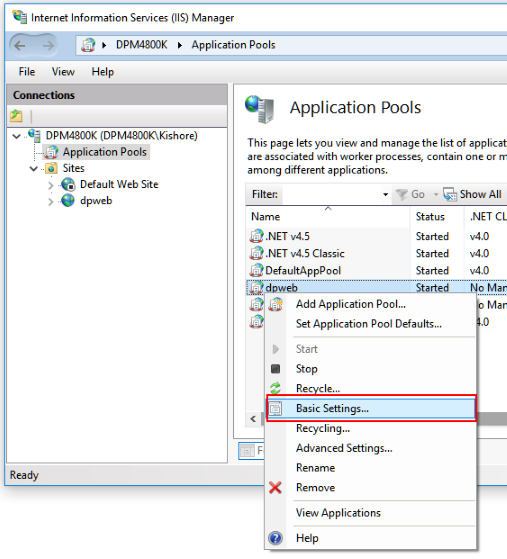Select the DefaultAppPool row name
The height and width of the screenshot is (559, 507).
point(303,271)
